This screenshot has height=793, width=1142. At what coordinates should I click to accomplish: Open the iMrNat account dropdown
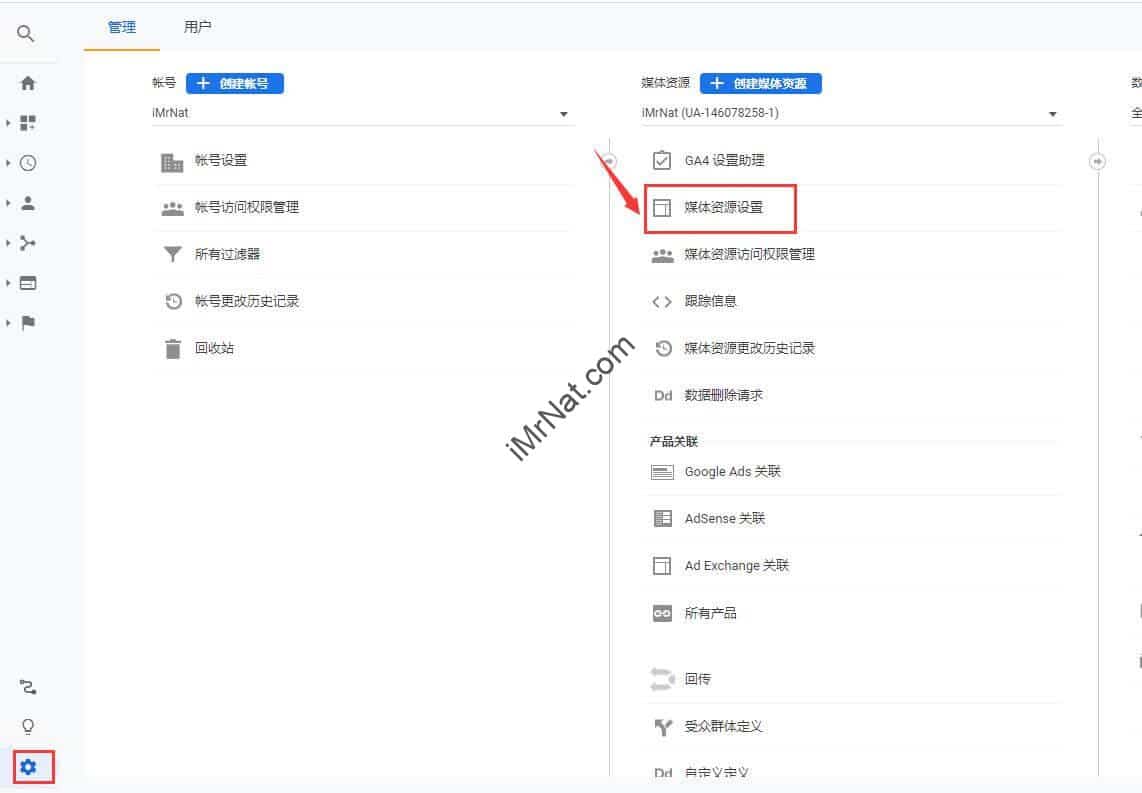click(x=362, y=114)
